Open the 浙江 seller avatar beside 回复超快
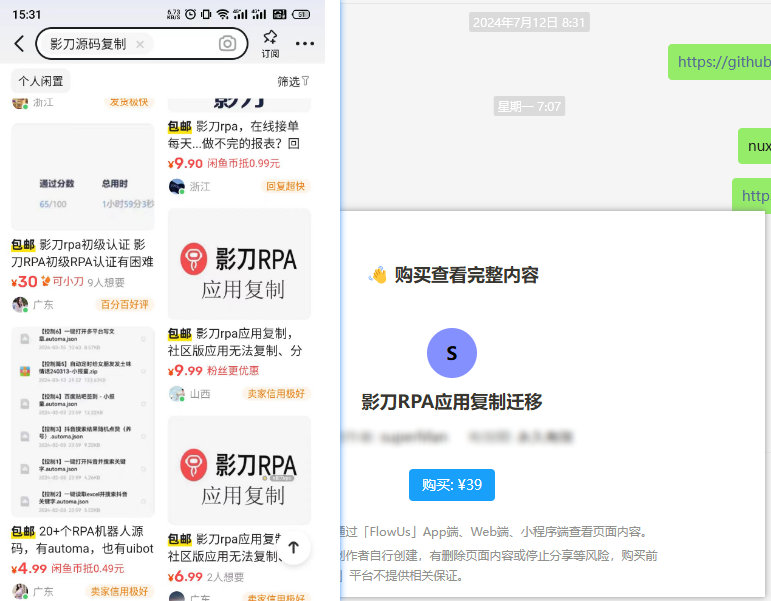 (x=177, y=186)
